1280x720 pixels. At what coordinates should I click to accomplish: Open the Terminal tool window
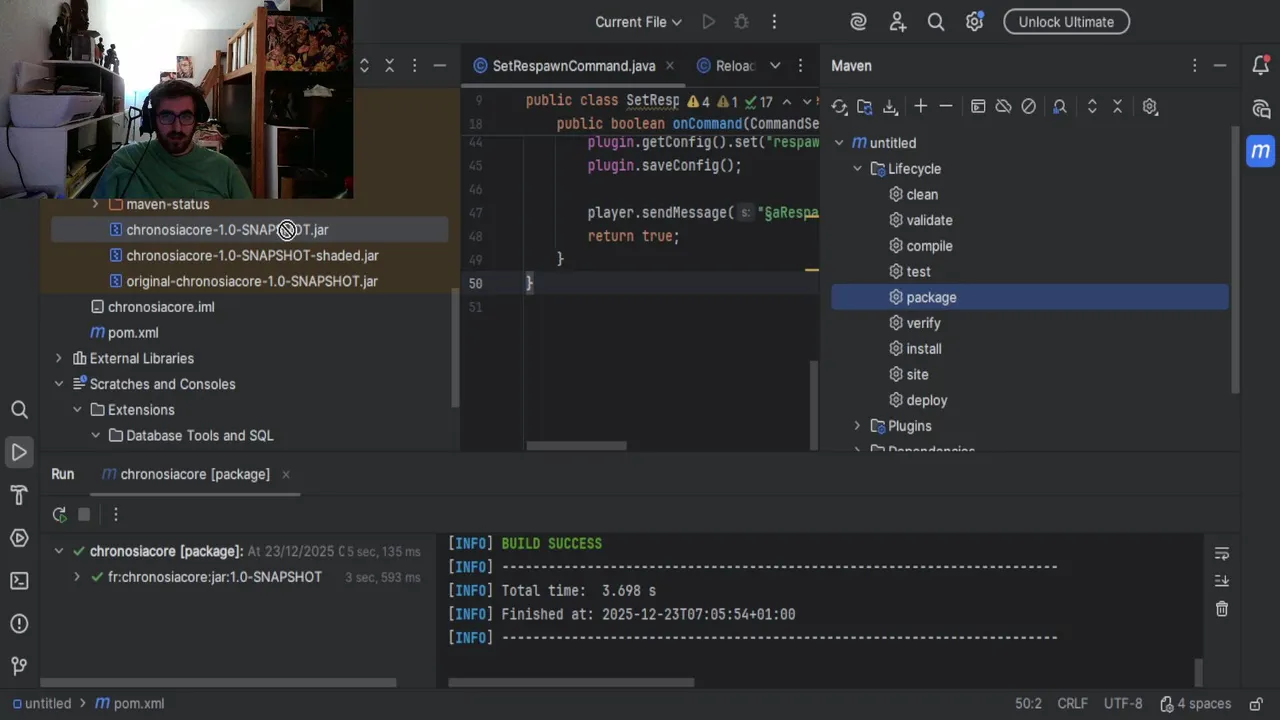[19, 580]
